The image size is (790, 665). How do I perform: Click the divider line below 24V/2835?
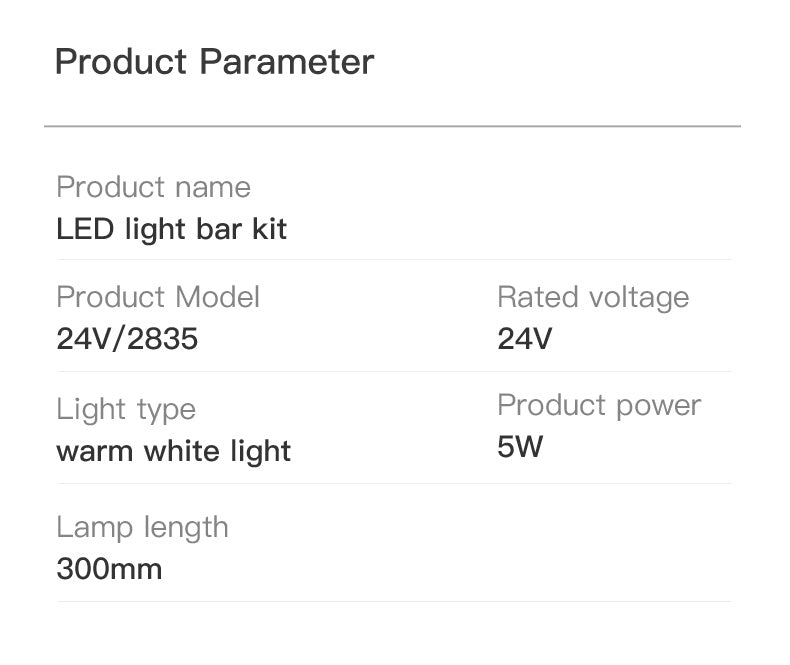(394, 372)
